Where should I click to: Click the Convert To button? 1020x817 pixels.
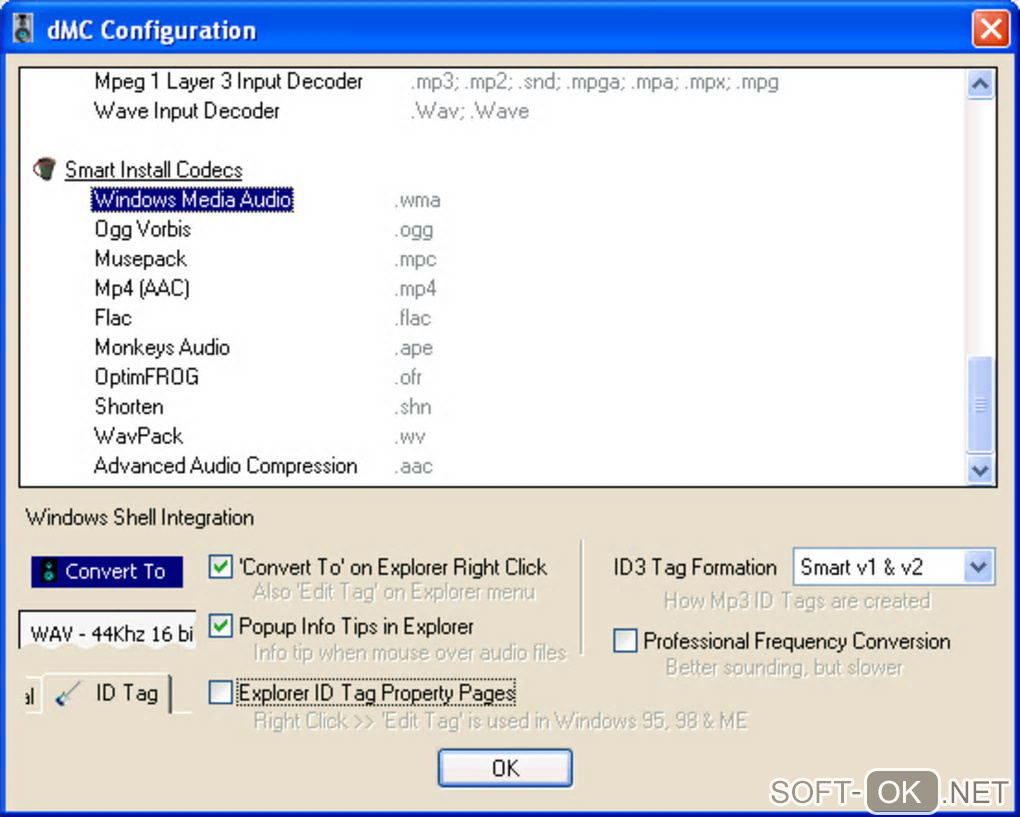coord(107,571)
